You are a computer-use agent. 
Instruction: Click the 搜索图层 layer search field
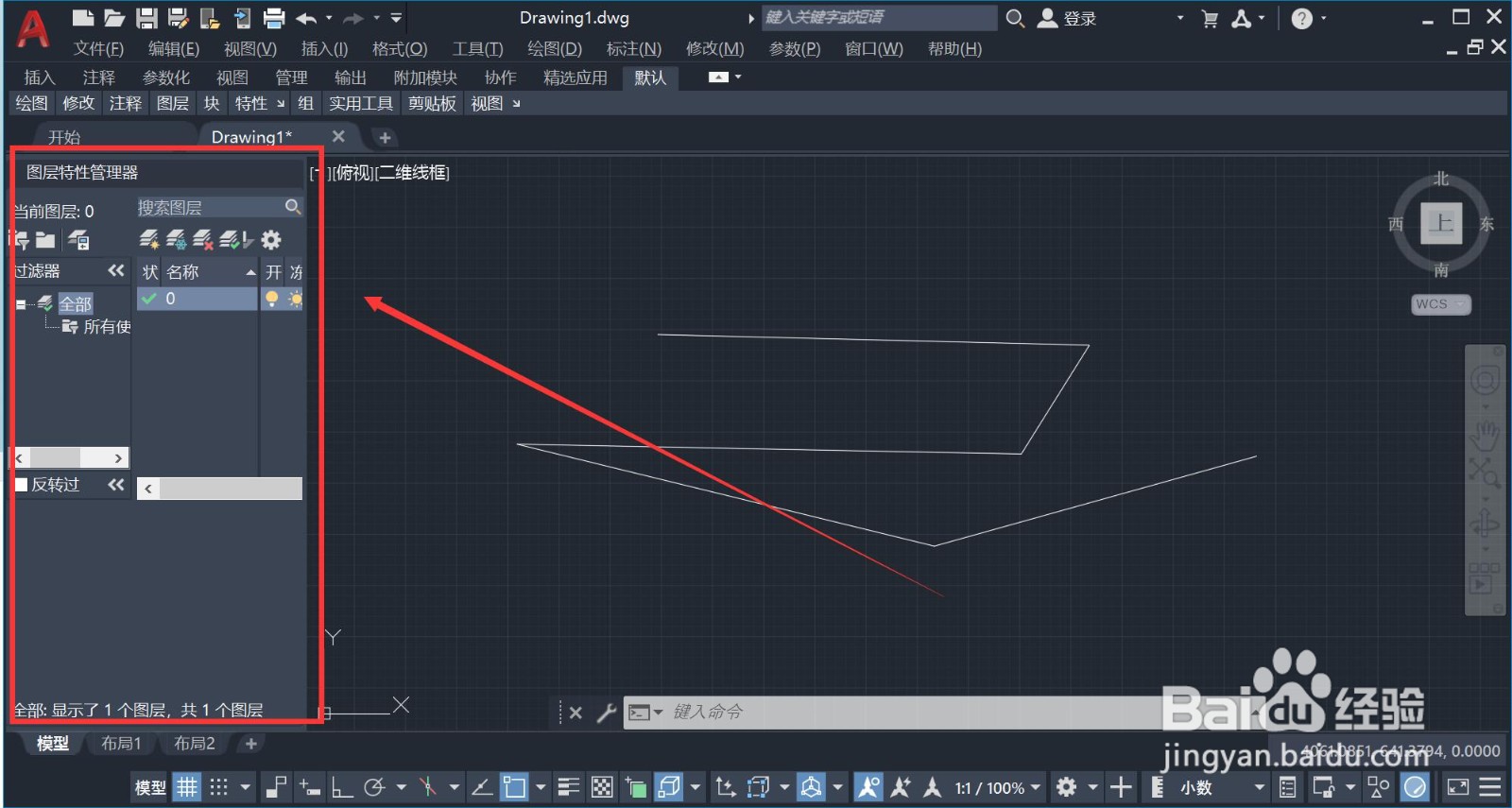210,207
